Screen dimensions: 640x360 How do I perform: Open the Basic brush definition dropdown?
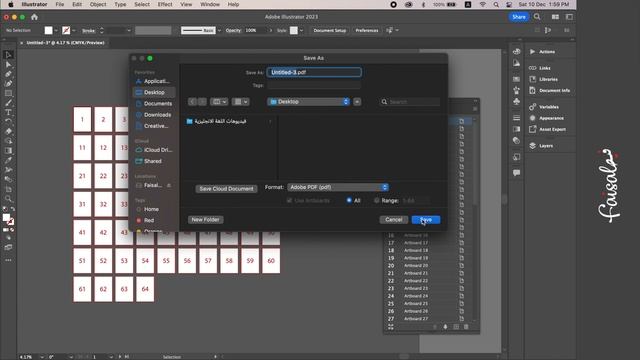[220, 31]
